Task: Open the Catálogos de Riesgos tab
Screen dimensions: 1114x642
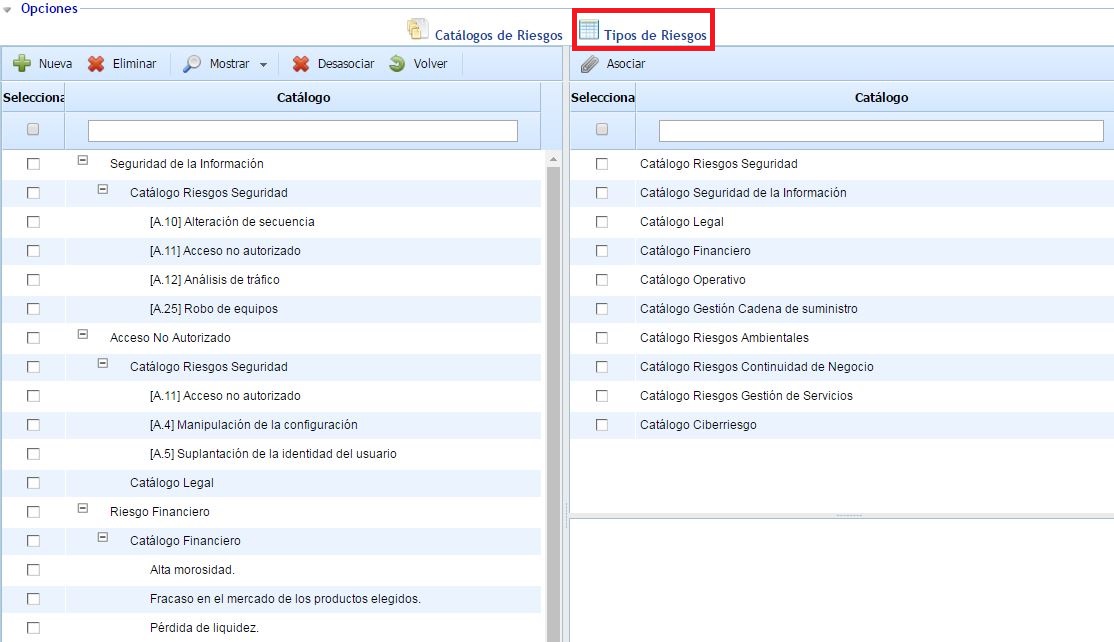Action: pyautogui.click(x=498, y=35)
